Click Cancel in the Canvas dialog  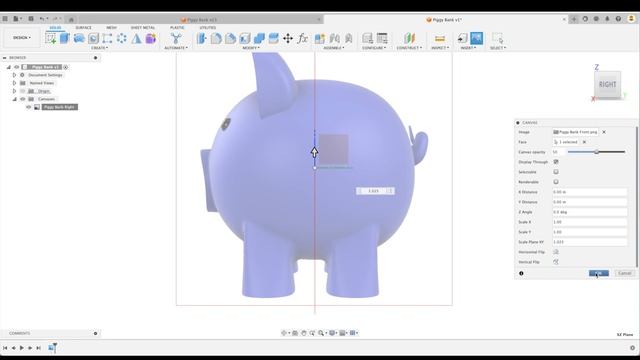coord(625,273)
